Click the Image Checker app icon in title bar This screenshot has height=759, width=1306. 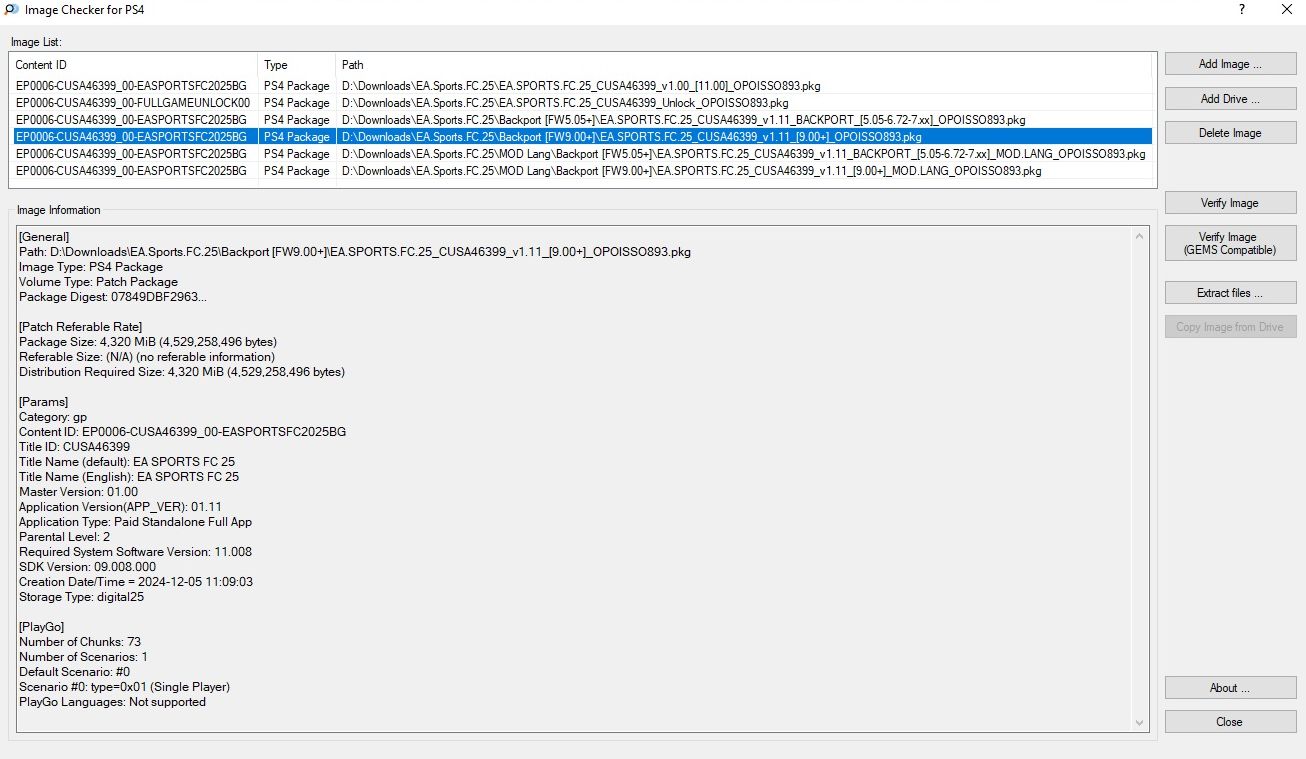[10, 10]
